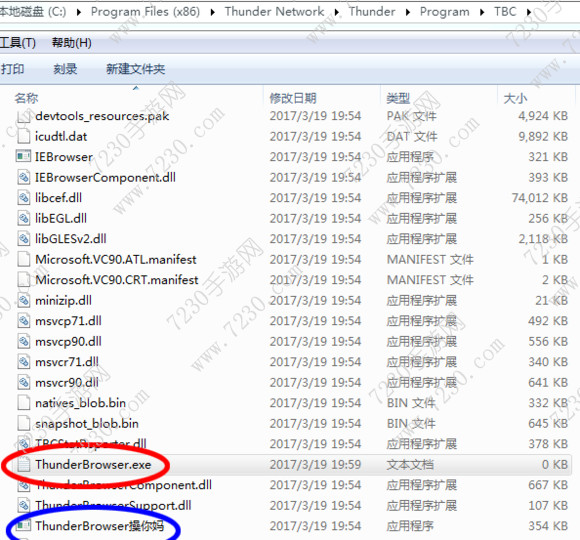Click the 刻录 toolbar button
This screenshot has width=580, height=540.
click(65, 69)
